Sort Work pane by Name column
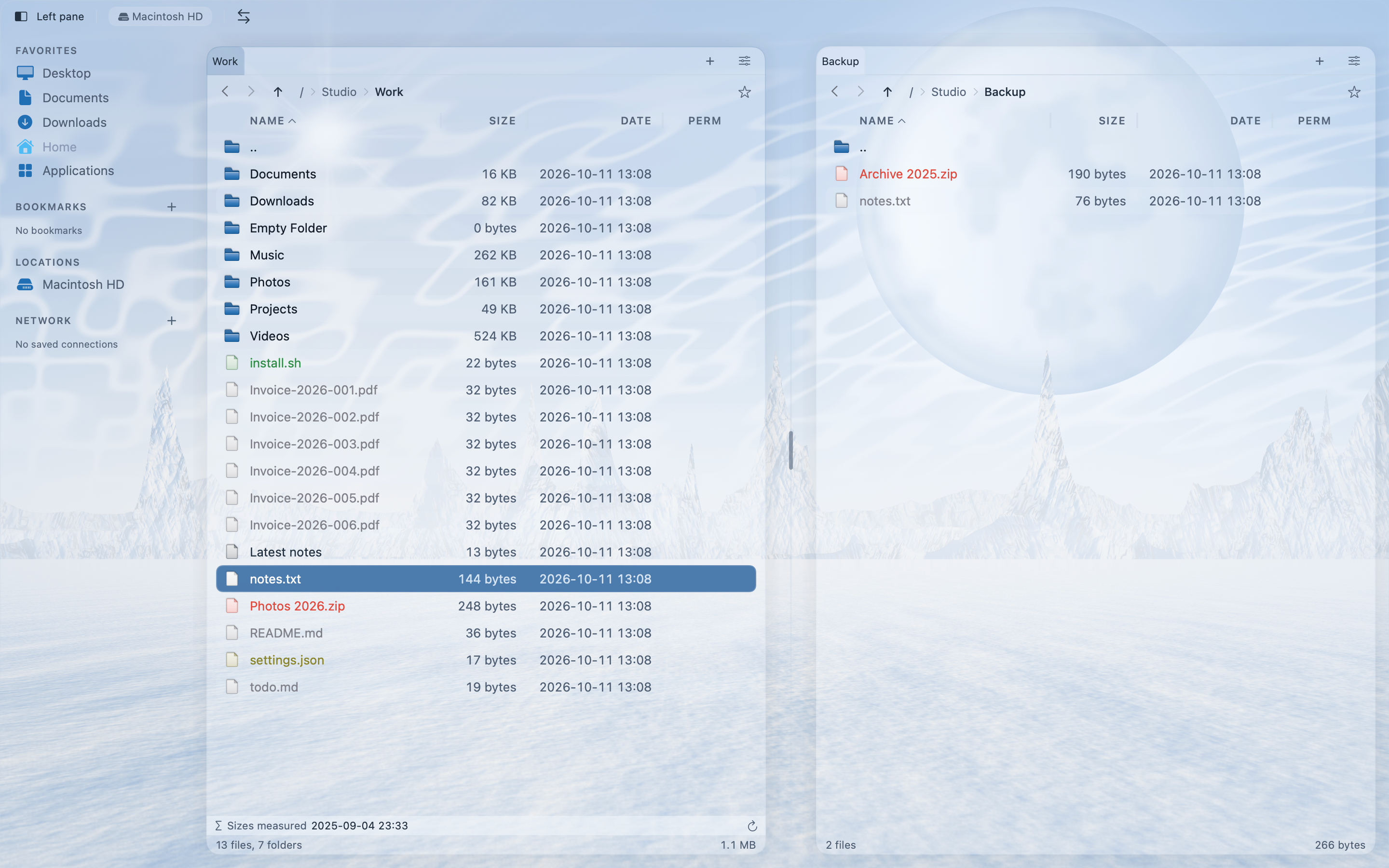The image size is (1389, 868). point(272,121)
